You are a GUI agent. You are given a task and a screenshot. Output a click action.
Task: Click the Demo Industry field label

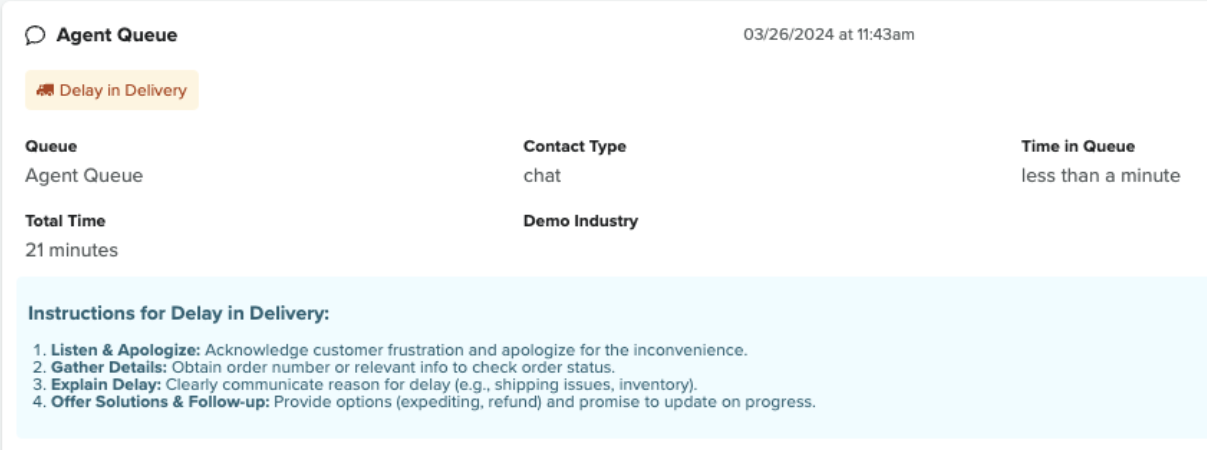580,221
